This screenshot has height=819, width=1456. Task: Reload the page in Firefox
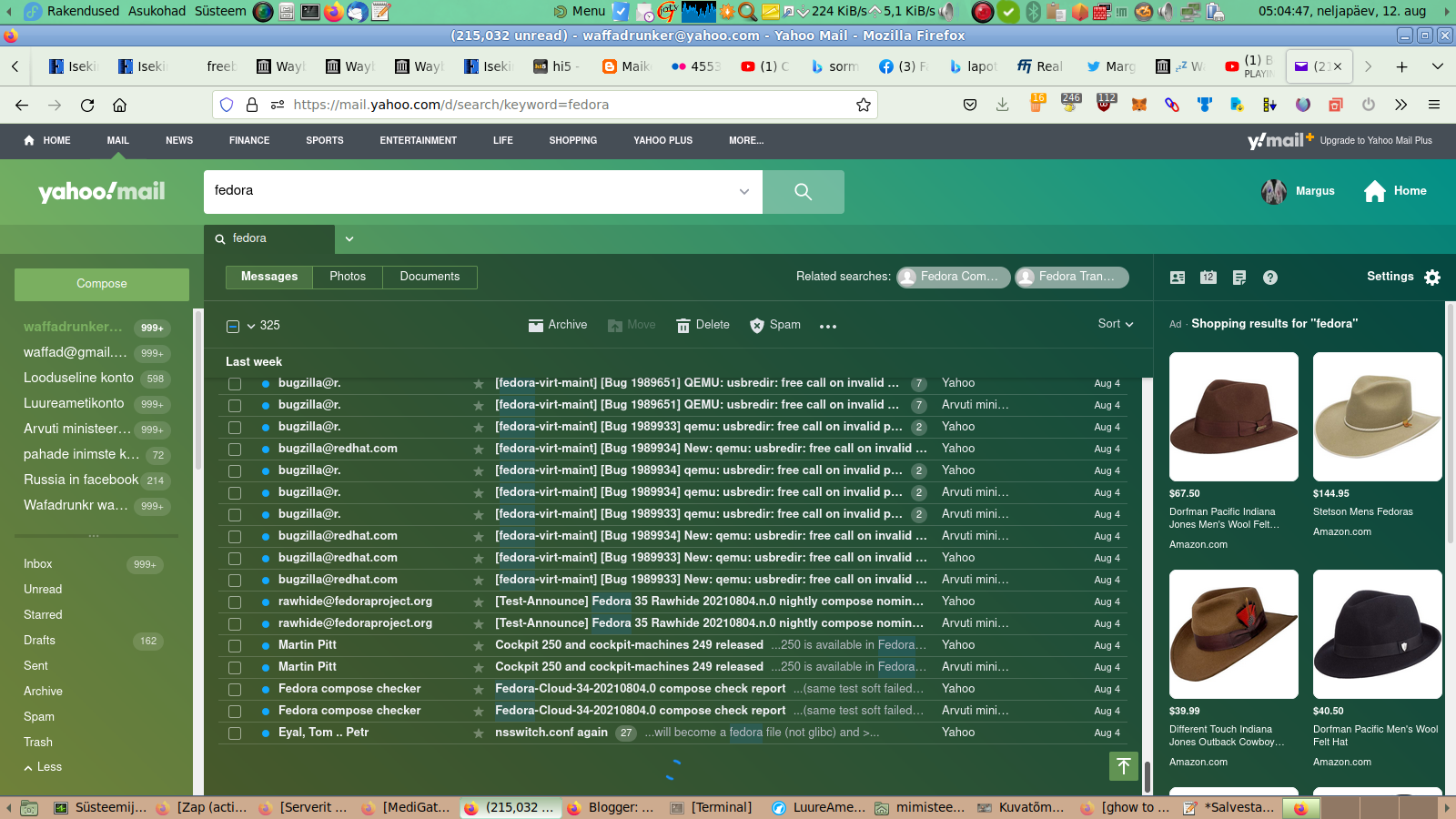coord(87,105)
